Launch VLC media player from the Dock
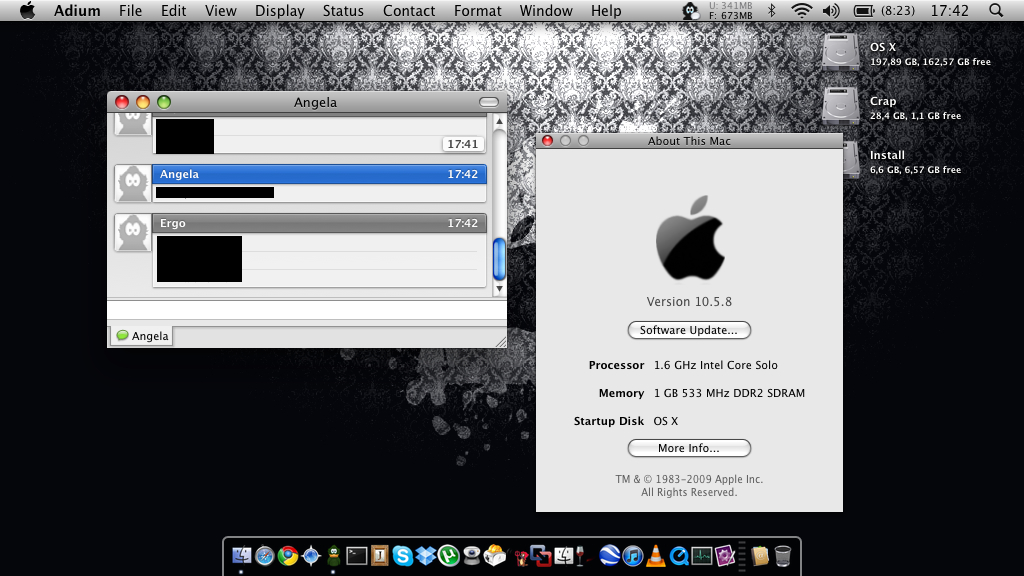The width and height of the screenshot is (1024, 576). [656, 556]
